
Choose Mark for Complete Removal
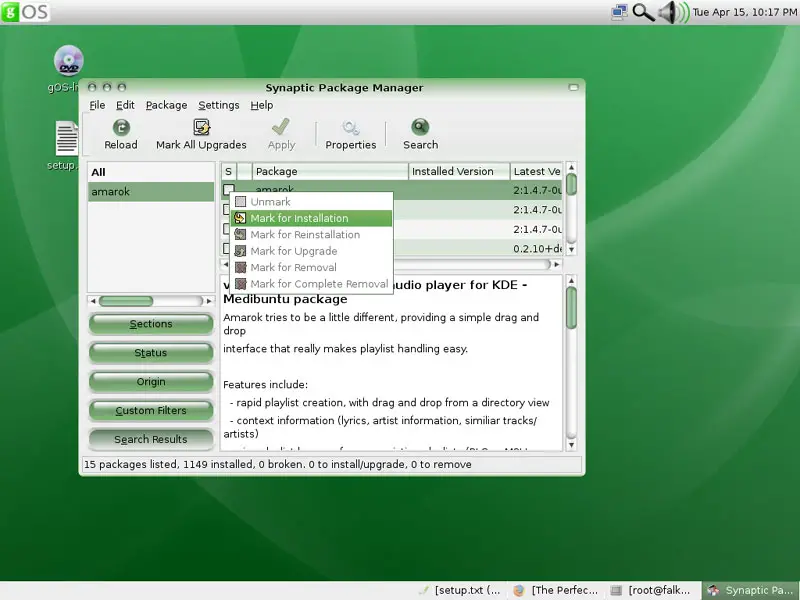pos(312,284)
